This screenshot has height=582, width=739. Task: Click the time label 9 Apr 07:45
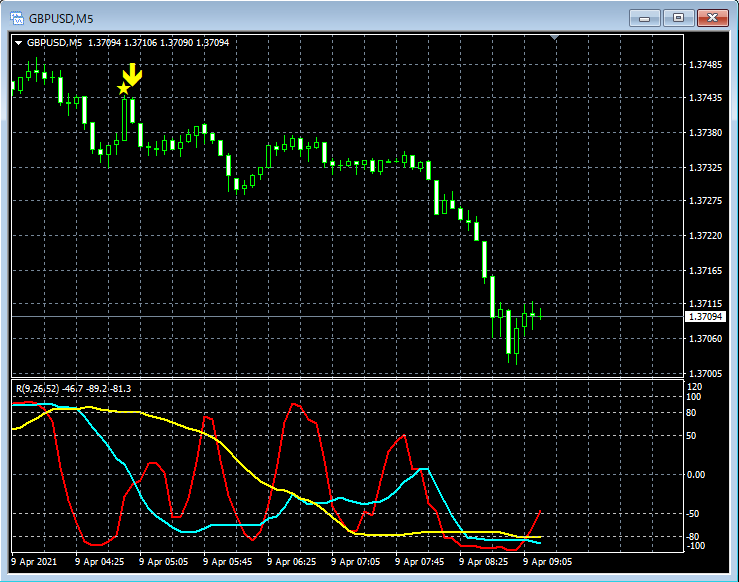pos(419,562)
